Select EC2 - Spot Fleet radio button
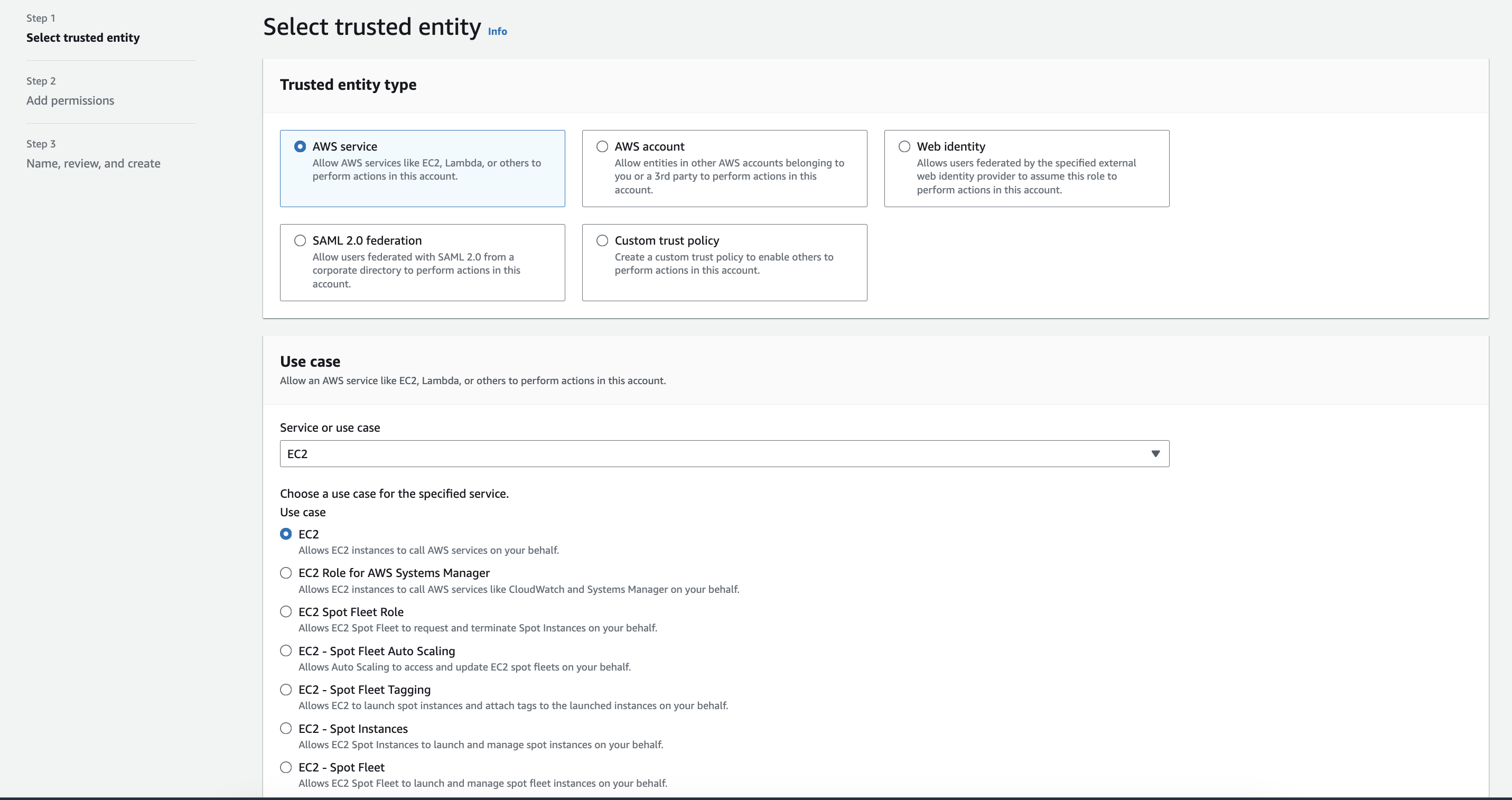The width and height of the screenshot is (1512, 800). pyautogui.click(x=286, y=767)
